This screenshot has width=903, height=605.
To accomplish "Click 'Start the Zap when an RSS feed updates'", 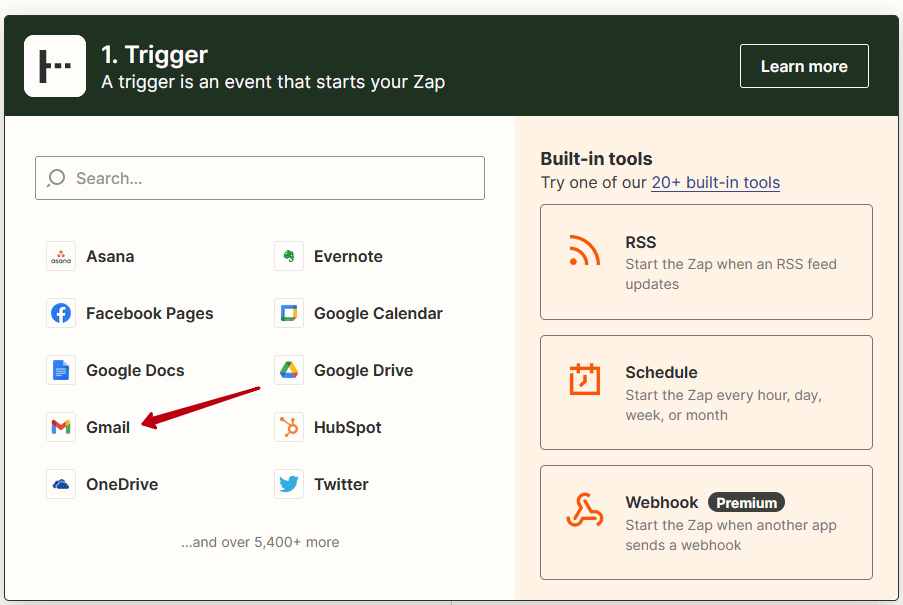I will pyautogui.click(x=731, y=274).
